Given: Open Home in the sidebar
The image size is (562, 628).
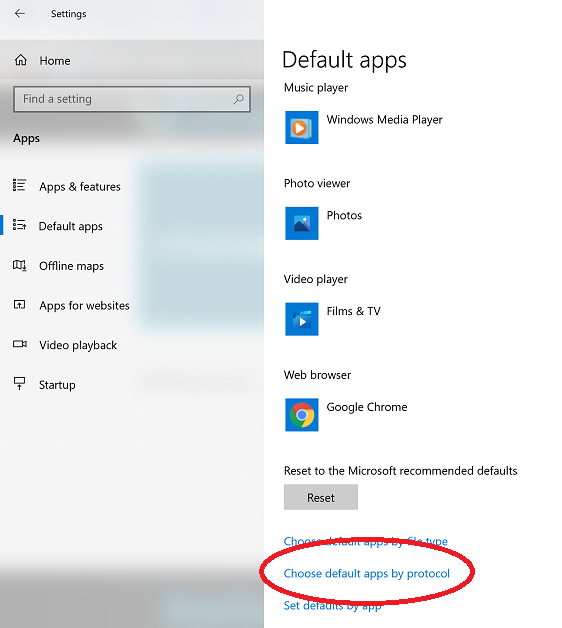Looking at the screenshot, I should tap(55, 61).
